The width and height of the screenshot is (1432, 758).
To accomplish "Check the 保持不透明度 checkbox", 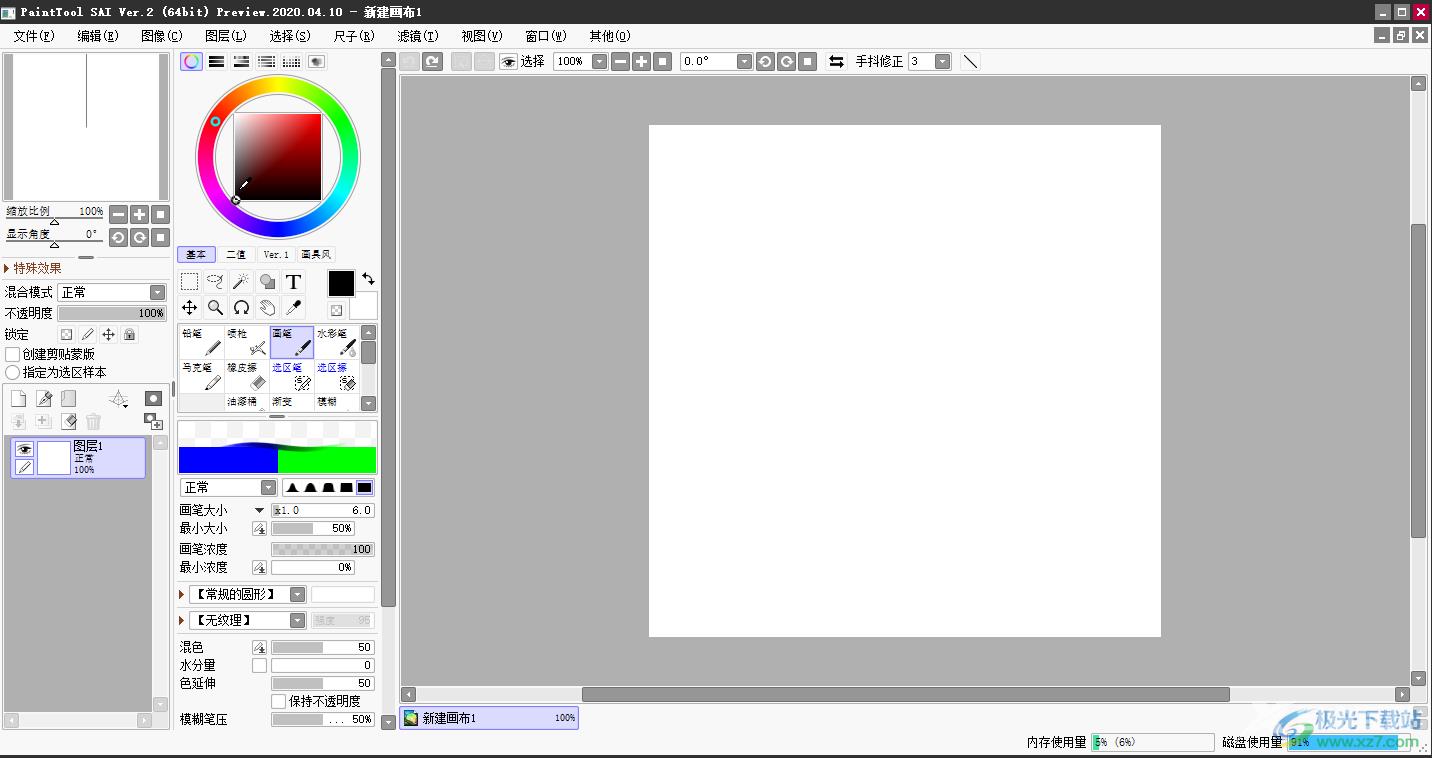I will [279, 701].
